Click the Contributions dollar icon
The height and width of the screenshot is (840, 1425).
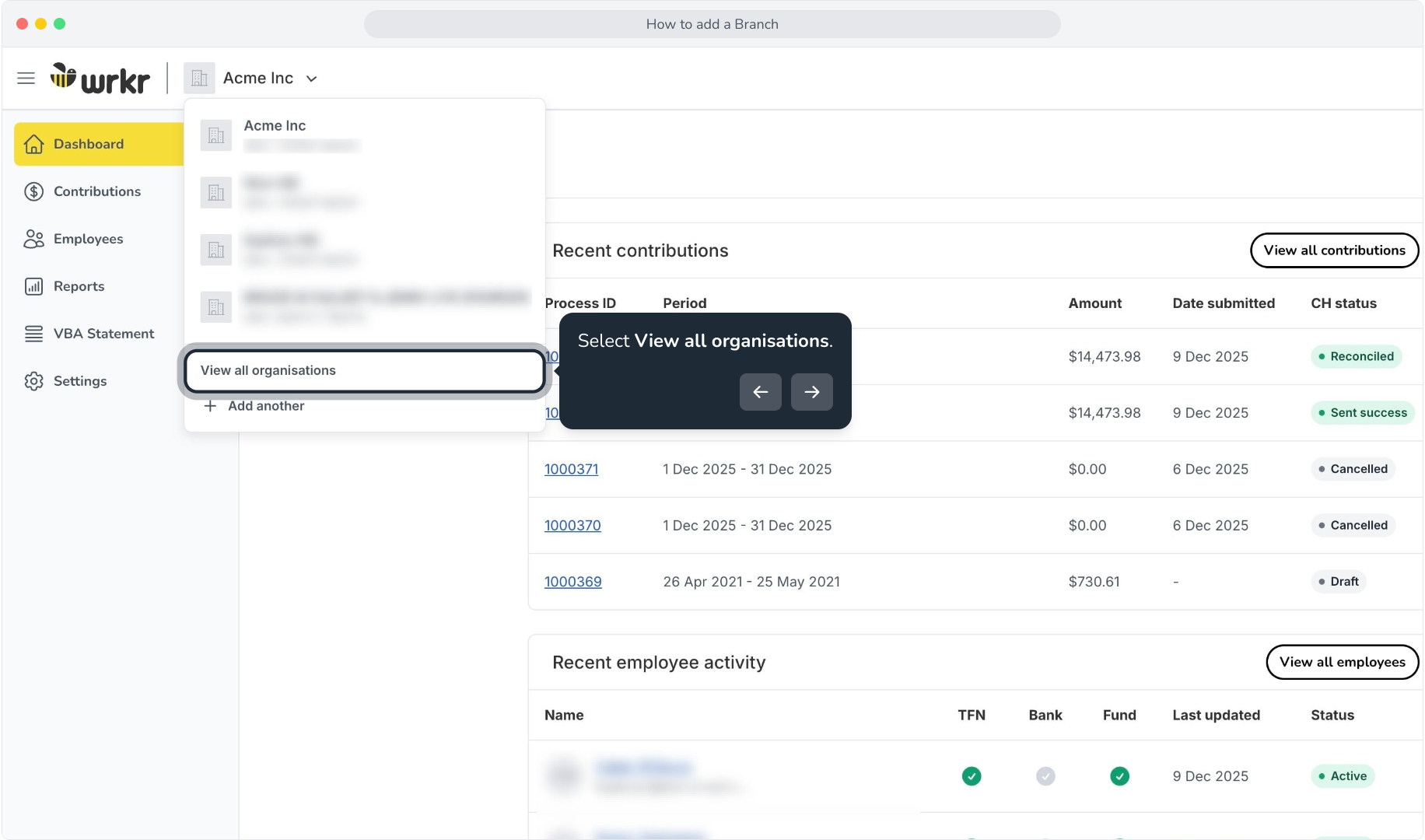tap(33, 191)
